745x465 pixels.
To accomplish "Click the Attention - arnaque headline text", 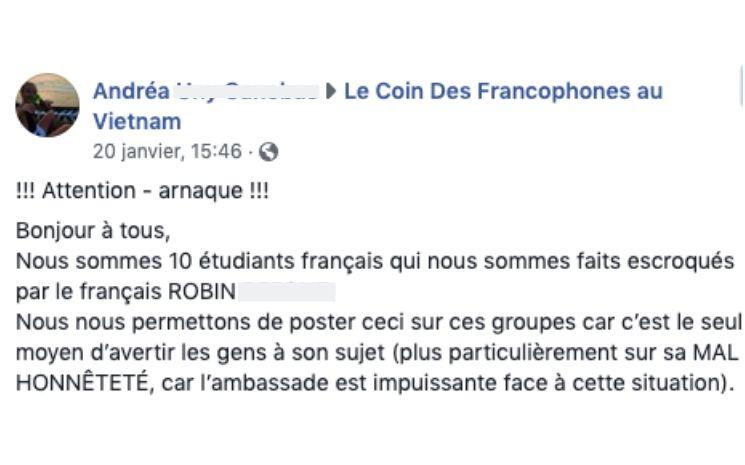I will tap(142, 191).
